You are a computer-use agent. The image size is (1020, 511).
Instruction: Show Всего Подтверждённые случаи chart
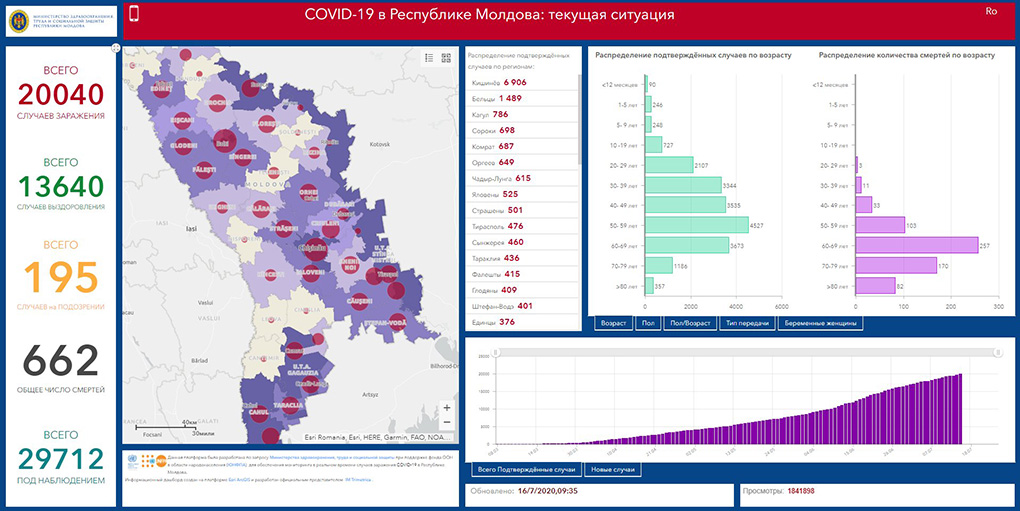pos(526,469)
